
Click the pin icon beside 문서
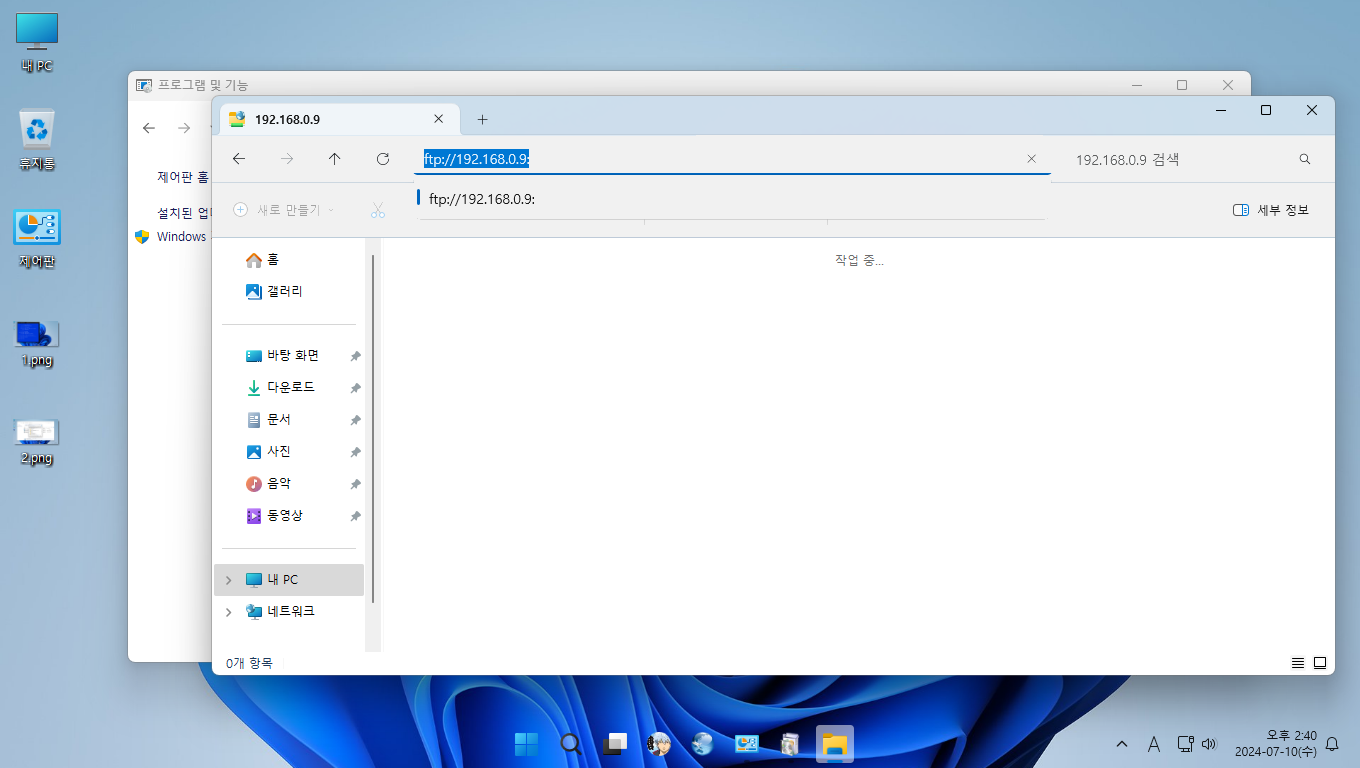click(x=355, y=420)
